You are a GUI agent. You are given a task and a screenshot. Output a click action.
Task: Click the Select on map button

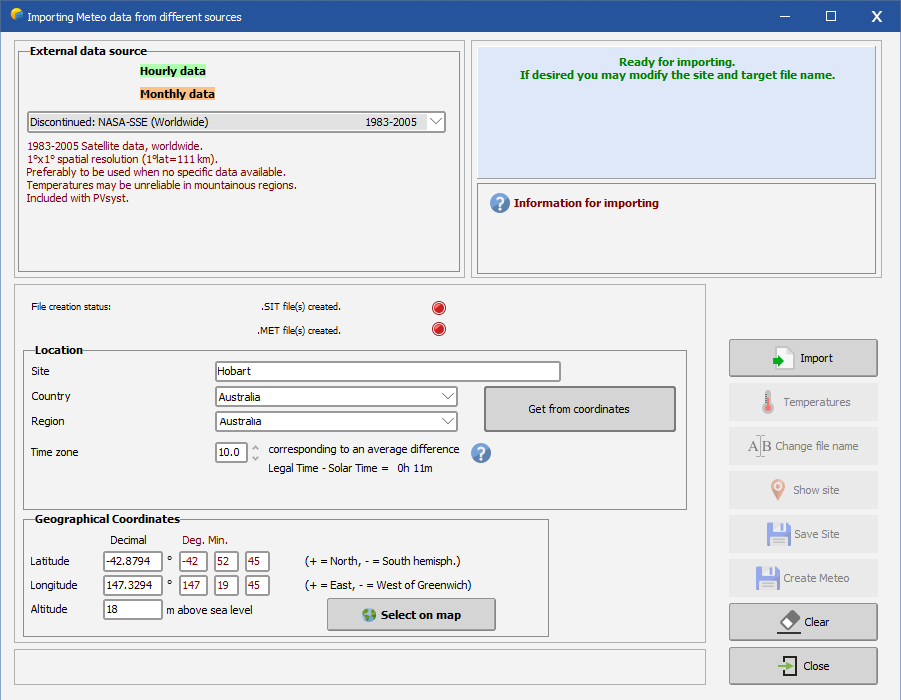pos(411,615)
